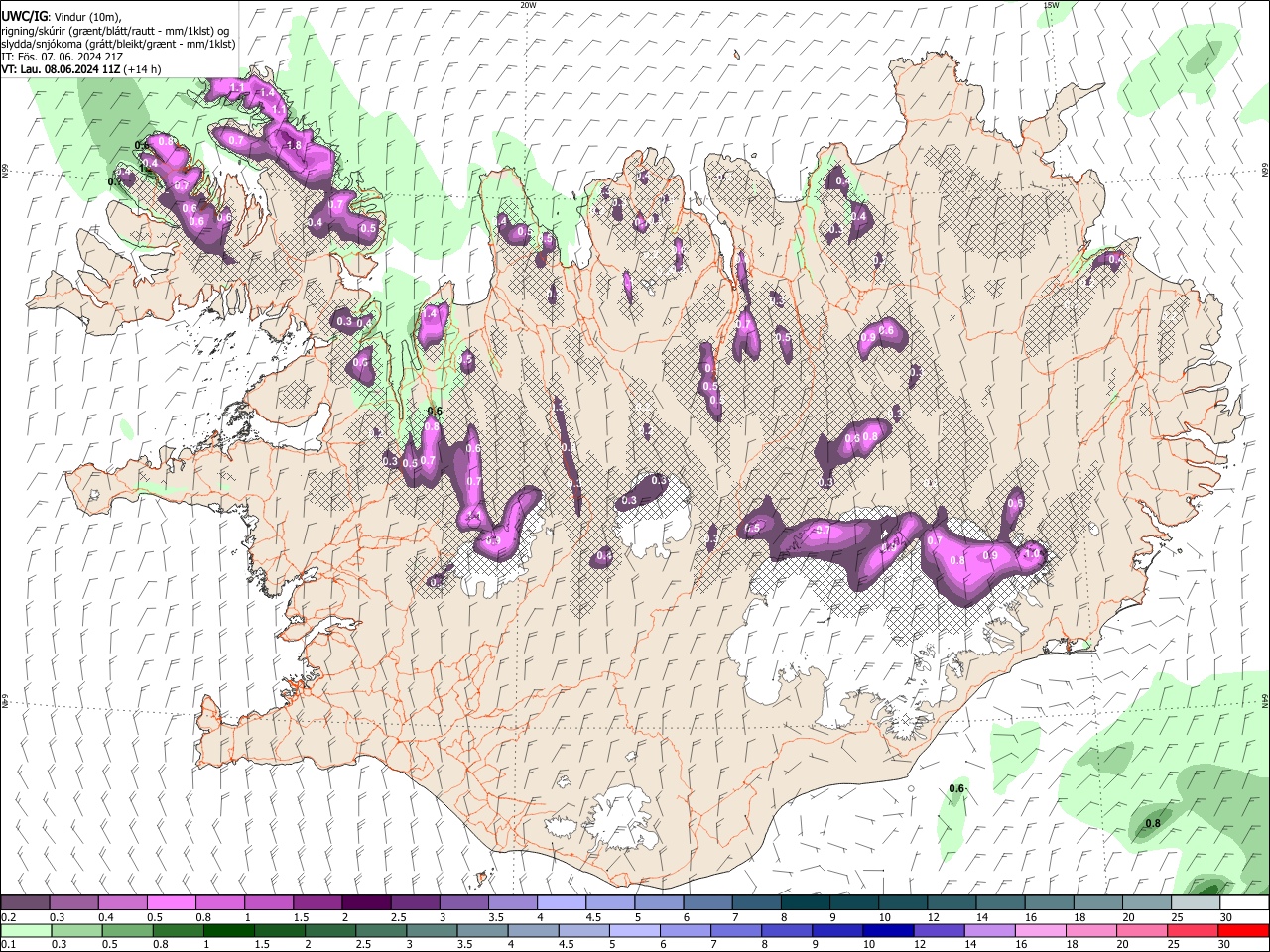
Task: Pick the bright red 30 swatch in the lower legend bar
Action: point(1243,930)
